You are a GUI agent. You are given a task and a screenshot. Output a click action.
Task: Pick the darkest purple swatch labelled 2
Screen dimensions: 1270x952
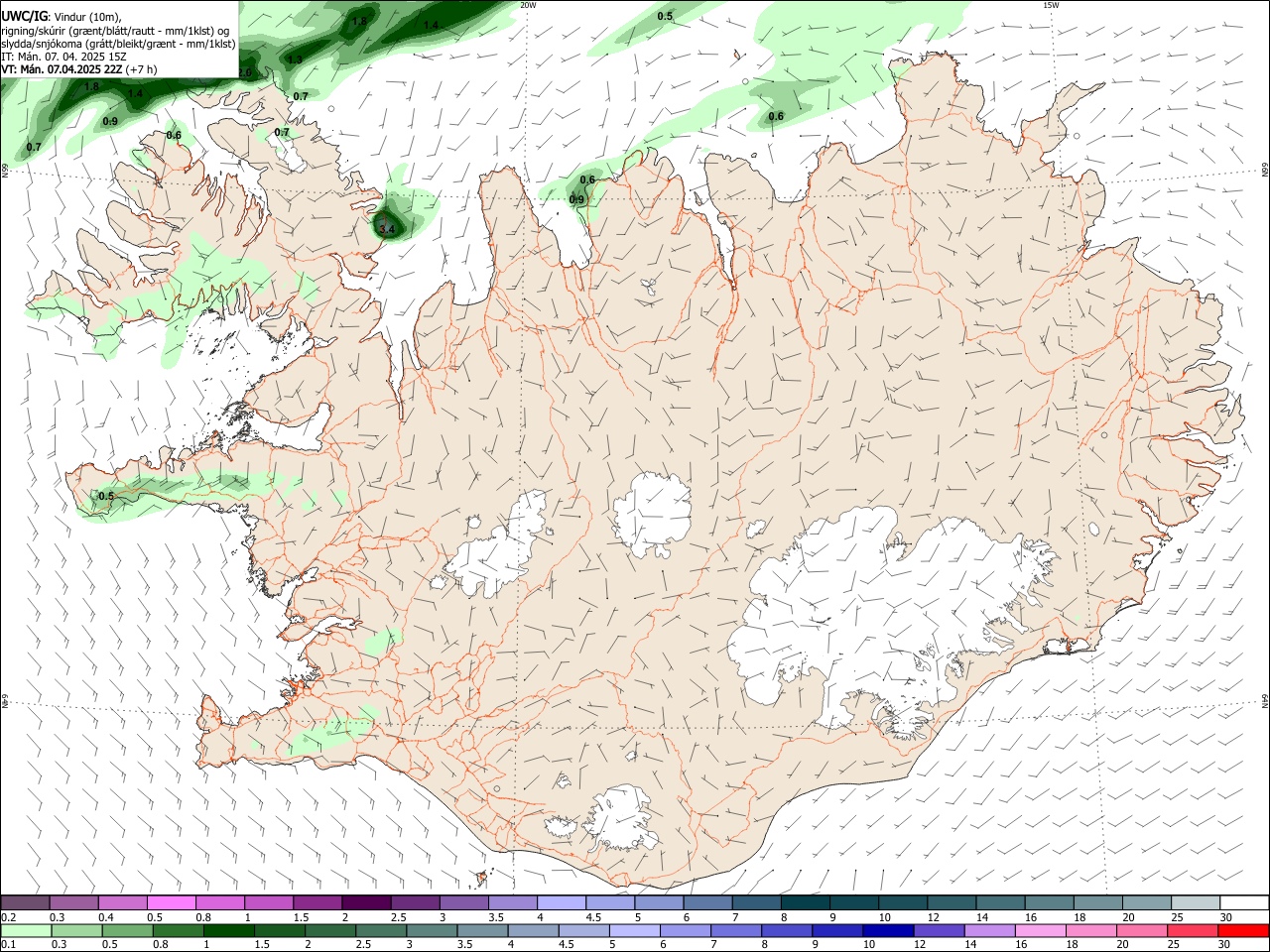(366, 903)
